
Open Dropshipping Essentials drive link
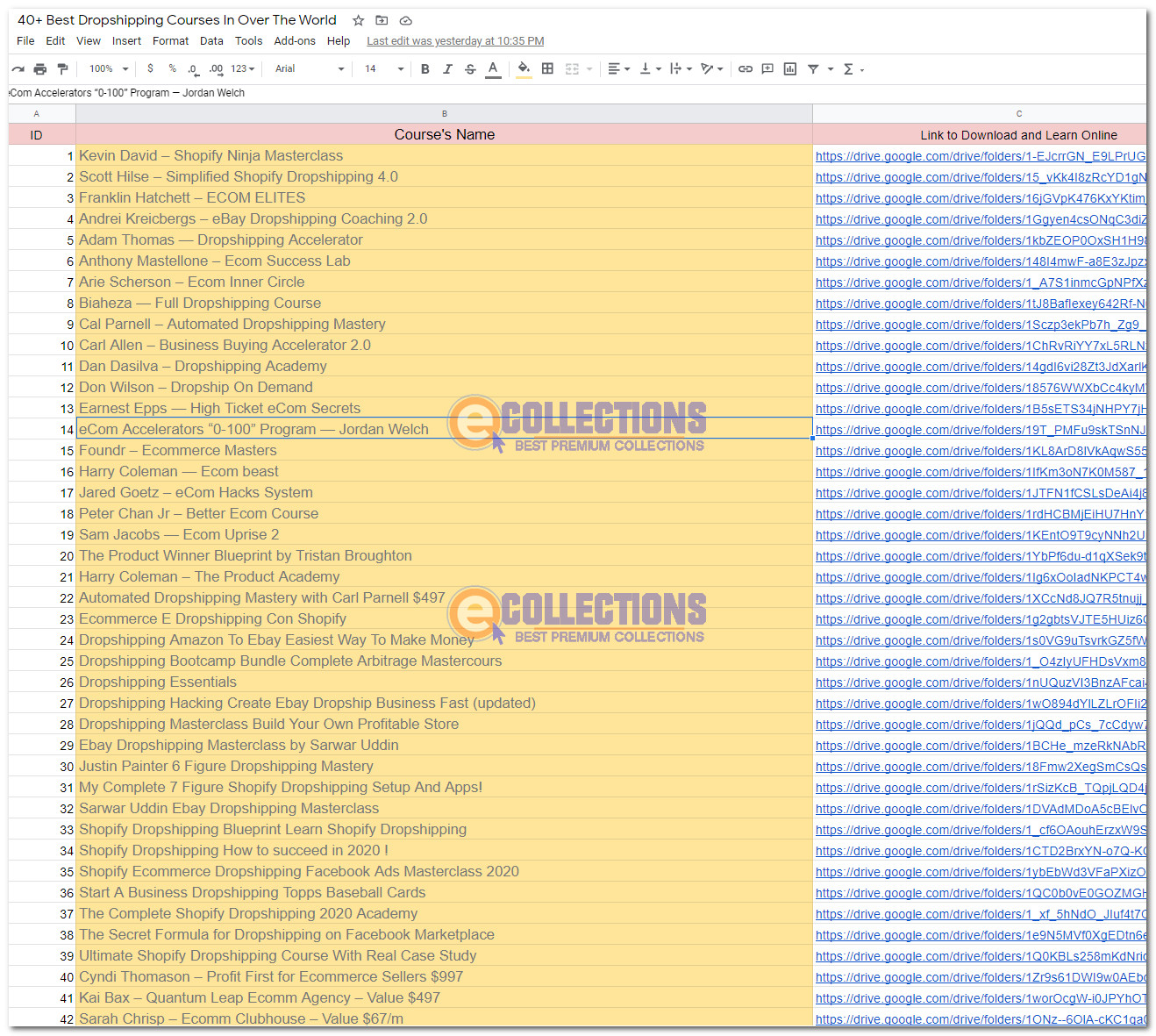point(981,682)
